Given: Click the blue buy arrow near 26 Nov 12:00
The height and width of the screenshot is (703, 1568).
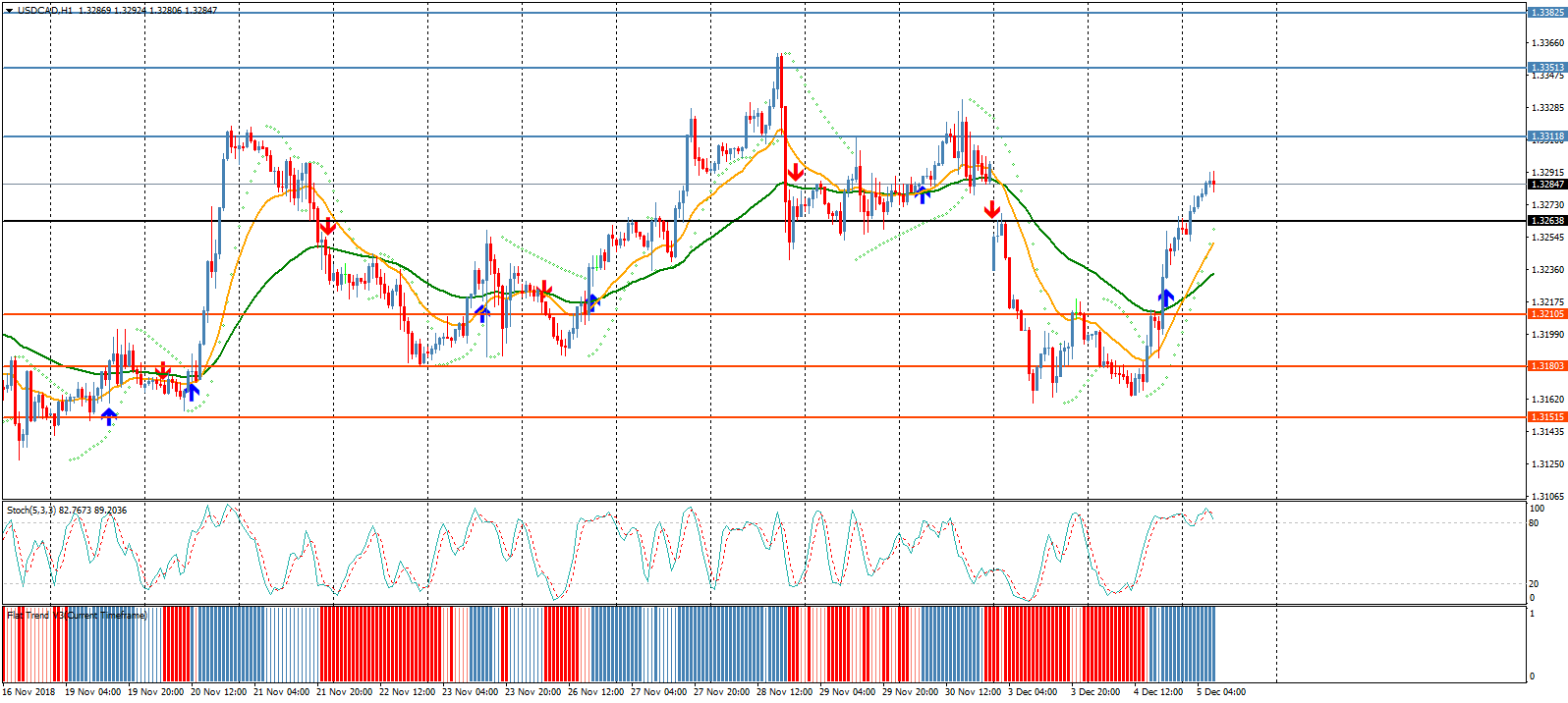Looking at the screenshot, I should click(591, 302).
